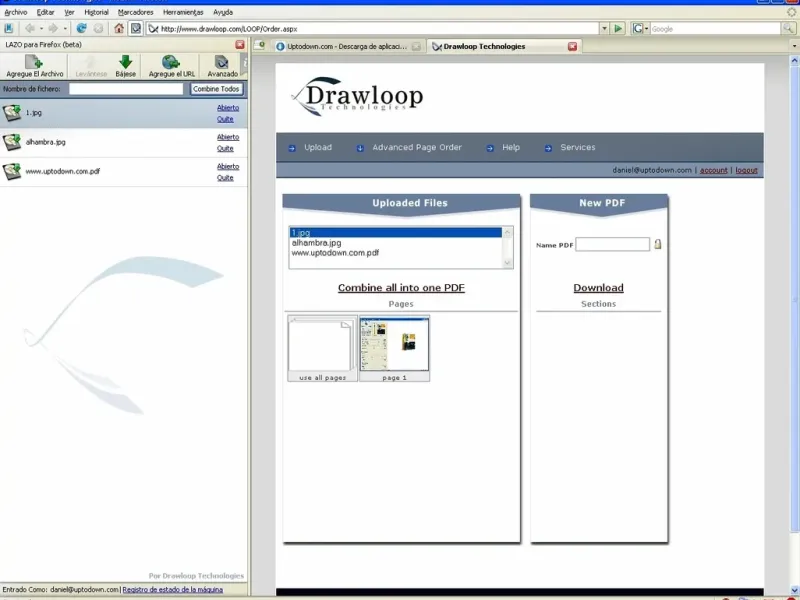Open the Historial menu
The width and height of the screenshot is (800, 600).
96,12
